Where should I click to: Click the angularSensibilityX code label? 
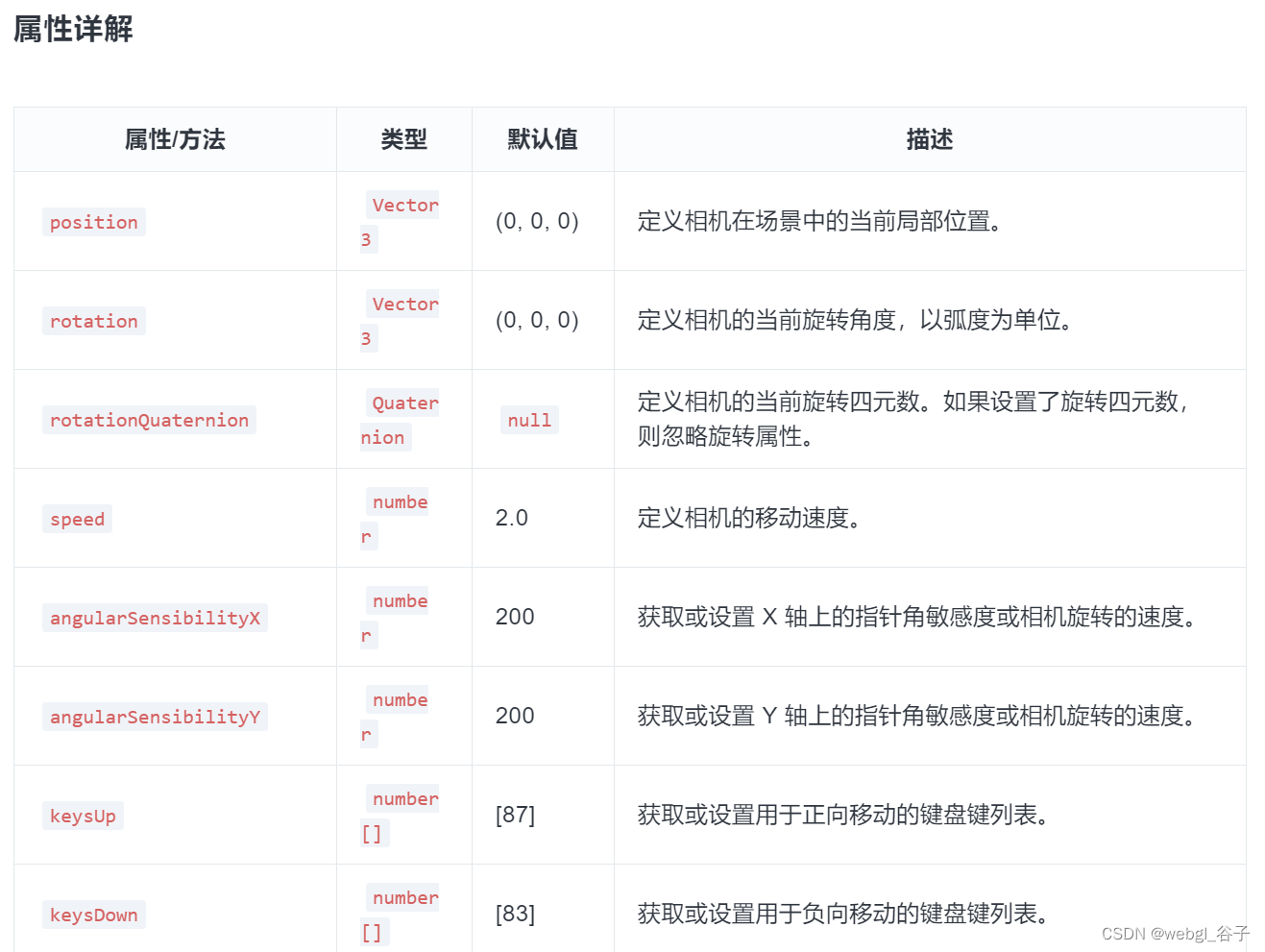tap(155, 618)
